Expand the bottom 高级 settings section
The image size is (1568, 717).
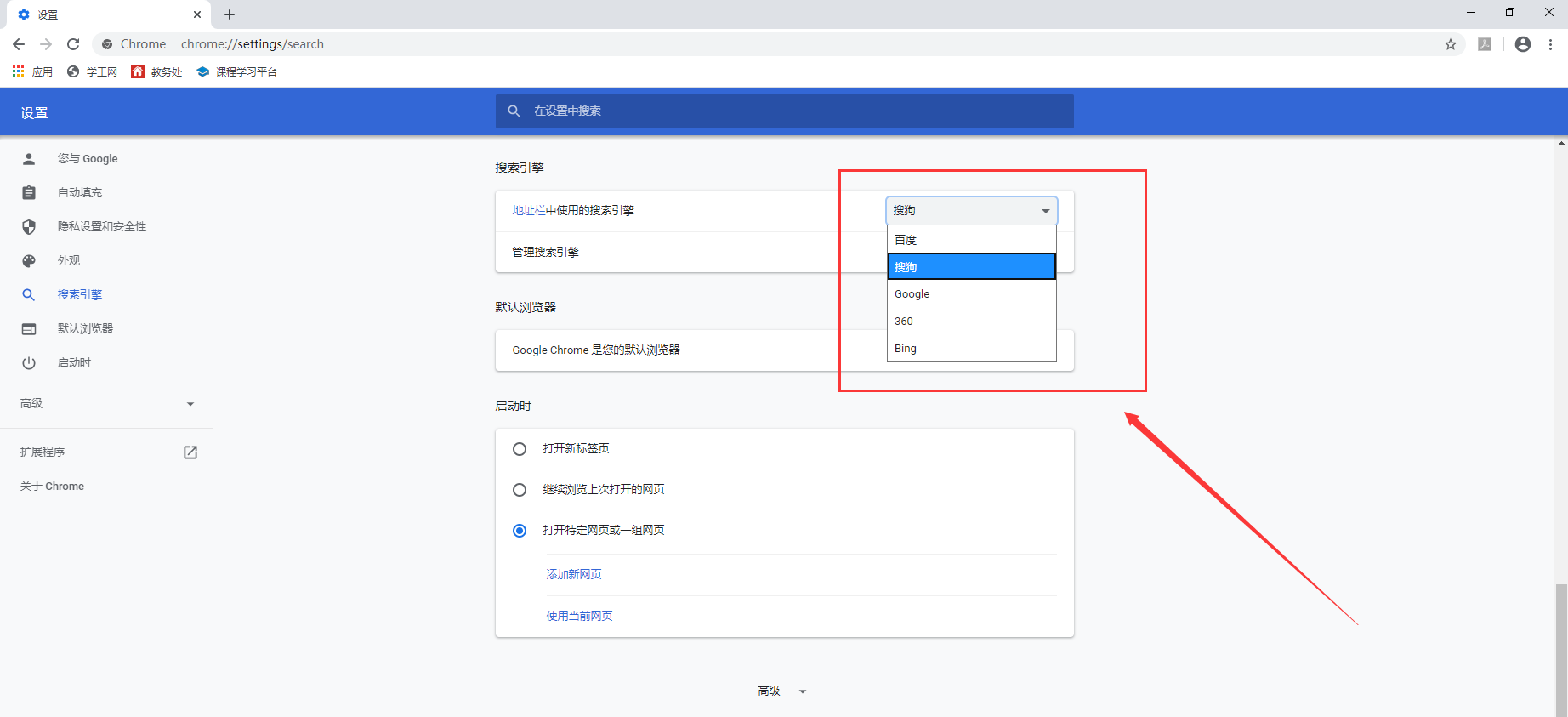click(781, 691)
